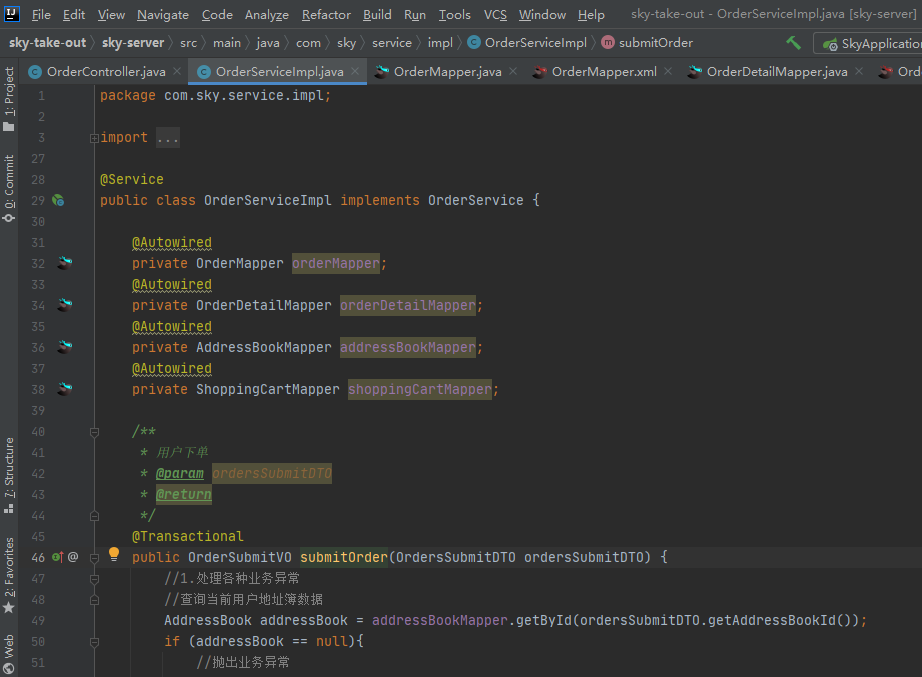Click OrderServiceImpl class in breadcrumb
Image resolution: width=922 pixels, height=677 pixels.
click(527, 43)
